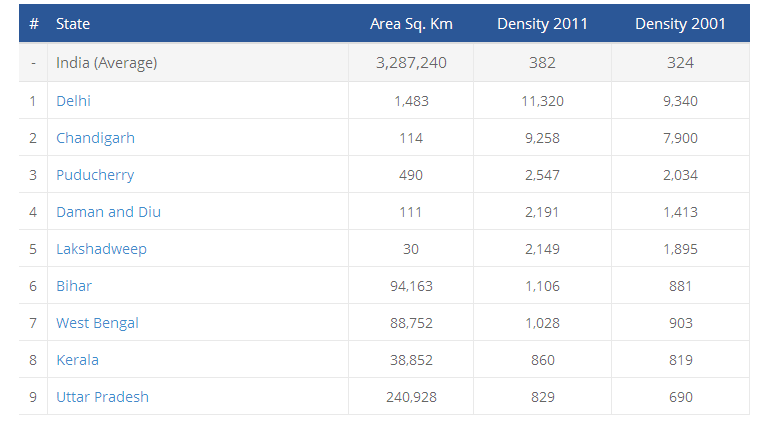Open the Lakshadweep link
Viewport: 761px width, 433px height.
pos(101,250)
